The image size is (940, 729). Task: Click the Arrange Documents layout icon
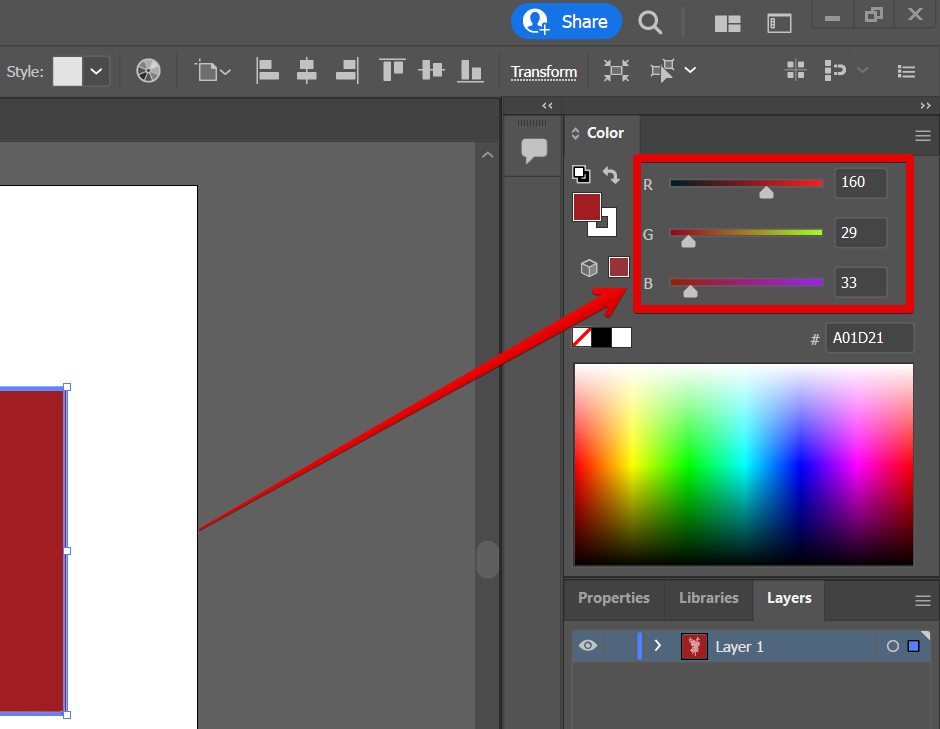click(727, 23)
